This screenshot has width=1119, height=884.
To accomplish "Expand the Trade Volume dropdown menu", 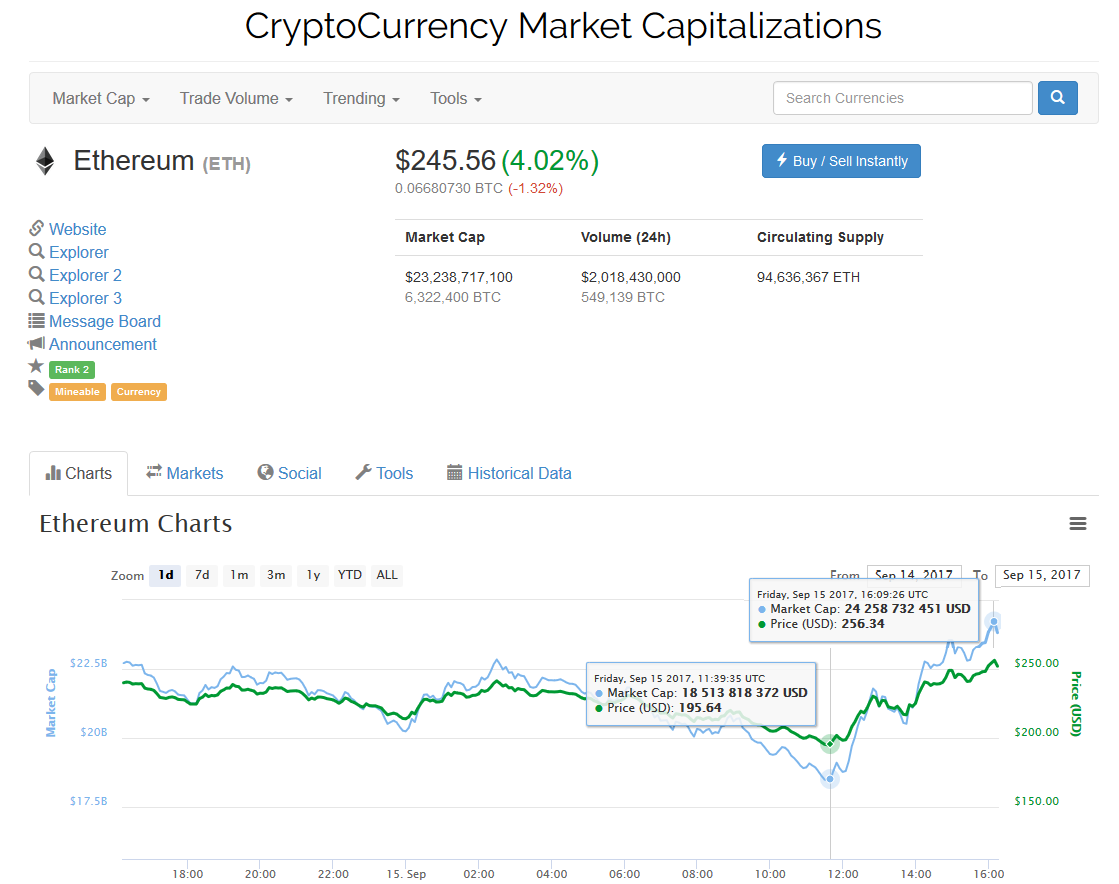I will pyautogui.click(x=236, y=98).
